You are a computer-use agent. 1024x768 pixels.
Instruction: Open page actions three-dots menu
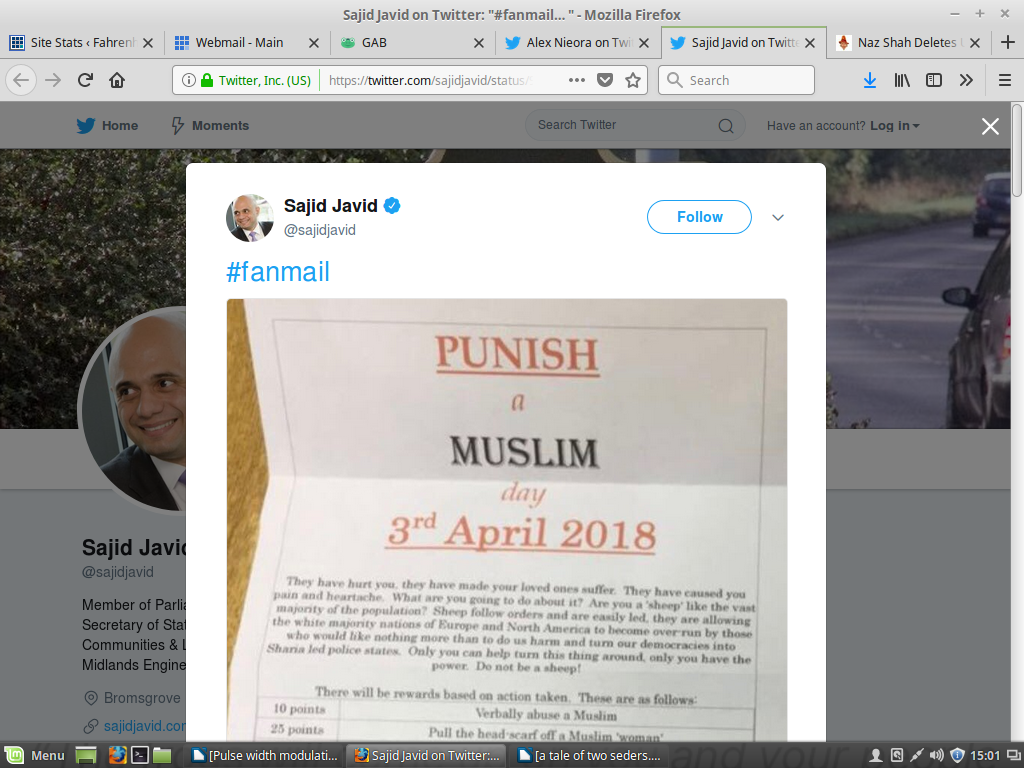pyautogui.click(x=576, y=80)
